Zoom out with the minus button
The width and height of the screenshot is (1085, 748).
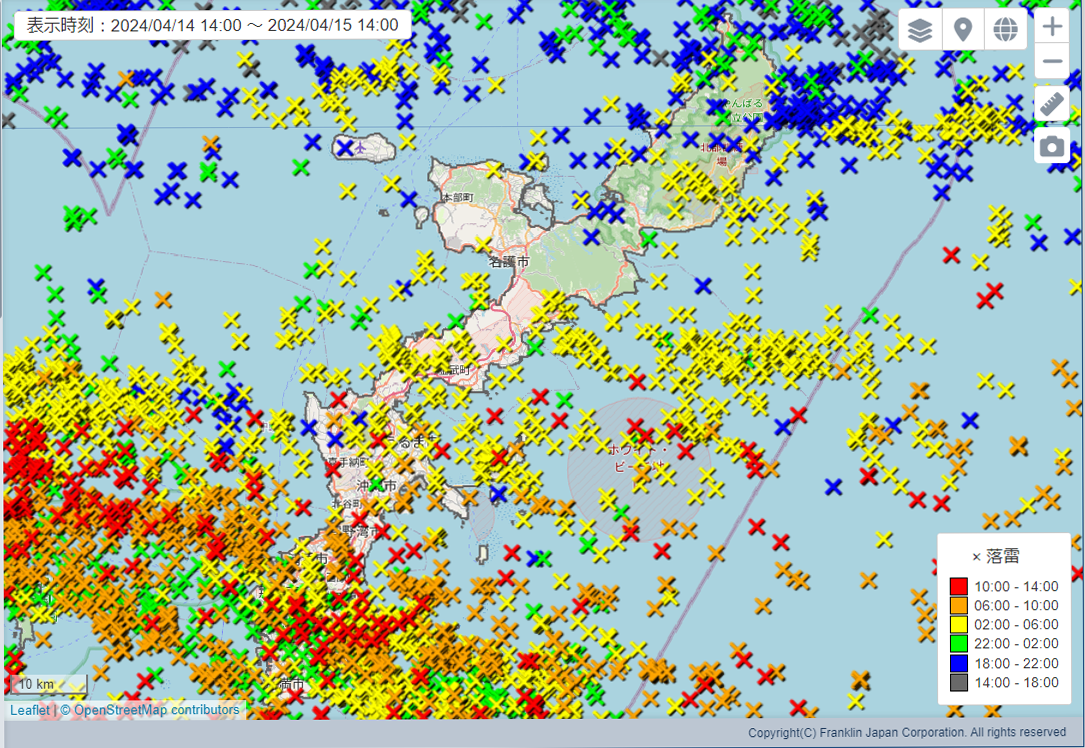(x=1052, y=63)
